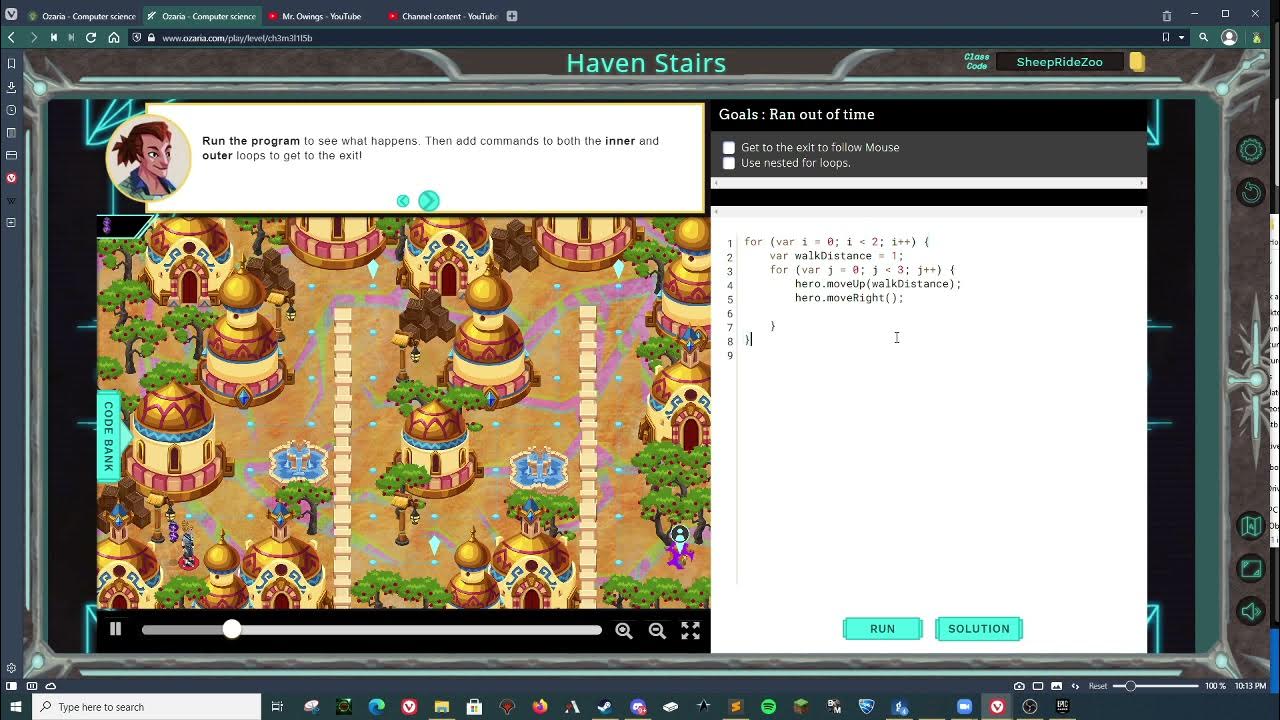Open Steam from the taskbar
This screenshot has height=720, width=1280.
pyautogui.click(x=604, y=707)
